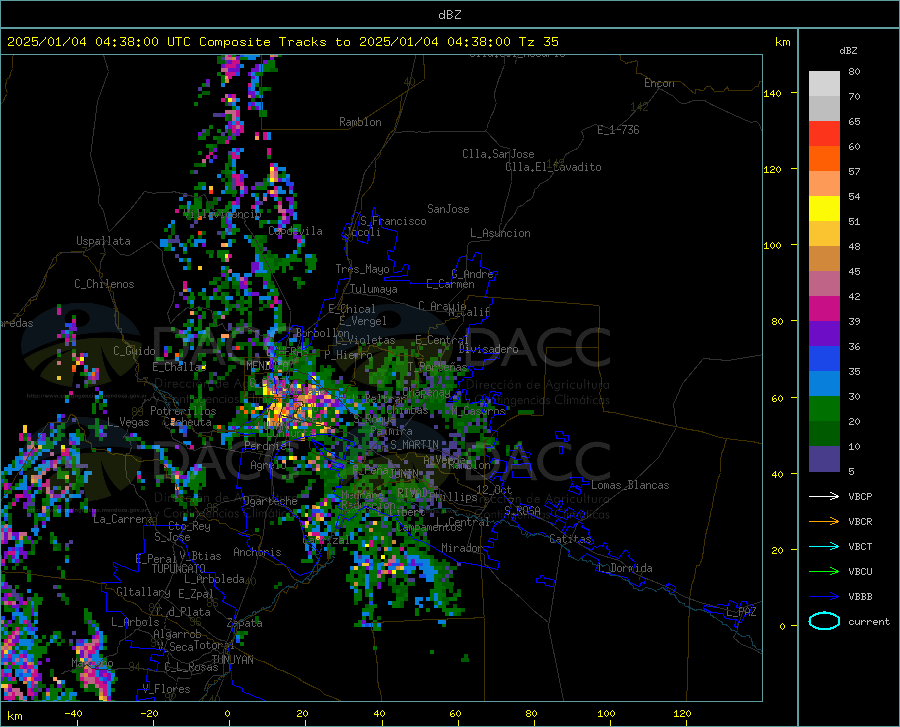Click the dBZ header above color legend
900x727 pixels.
[x=848, y=50]
